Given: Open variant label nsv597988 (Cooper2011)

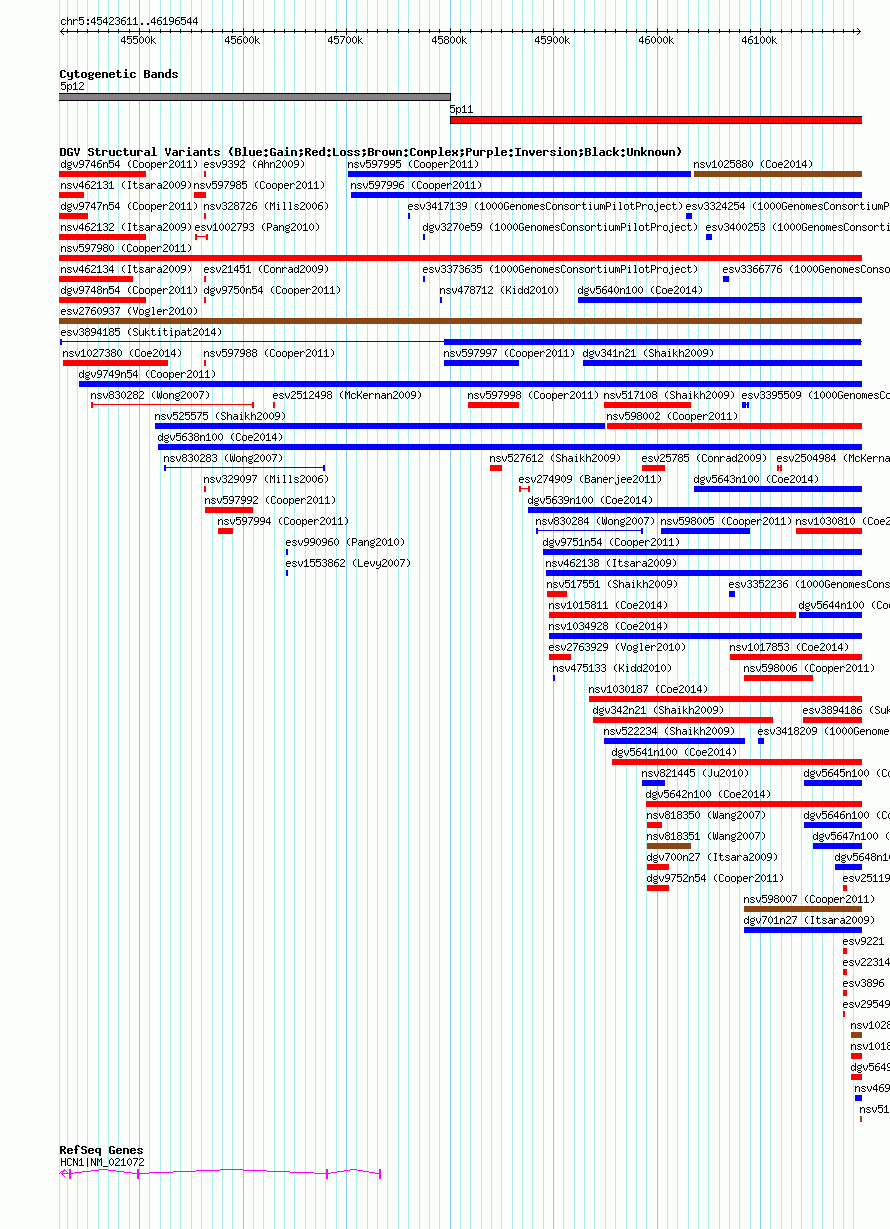Looking at the screenshot, I should [270, 353].
